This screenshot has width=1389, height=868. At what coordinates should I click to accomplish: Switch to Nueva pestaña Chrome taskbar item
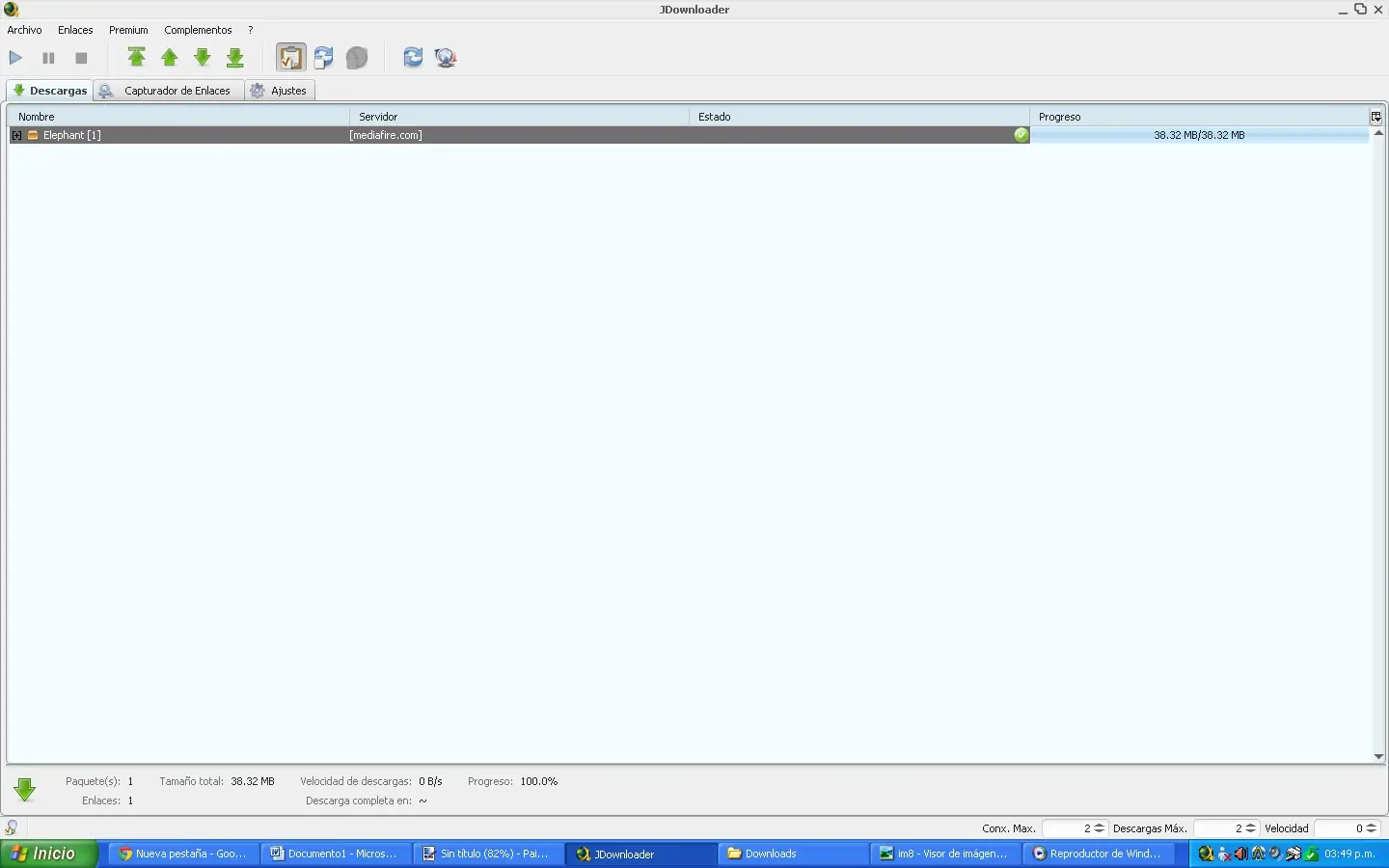click(x=183, y=854)
